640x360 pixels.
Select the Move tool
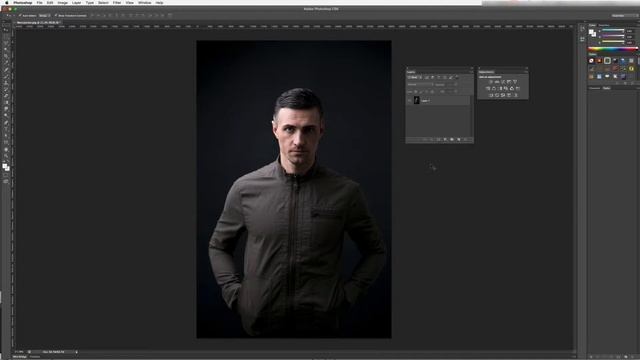point(6,30)
